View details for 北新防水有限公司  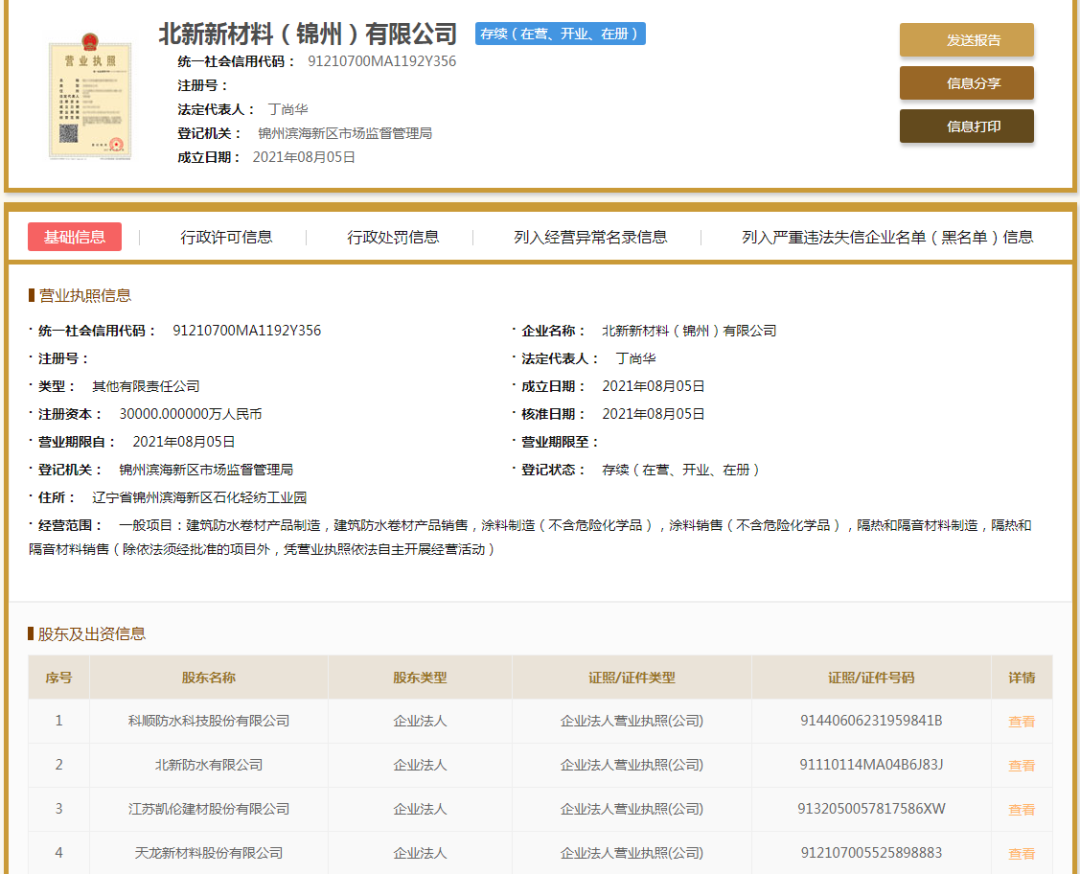(1021, 765)
